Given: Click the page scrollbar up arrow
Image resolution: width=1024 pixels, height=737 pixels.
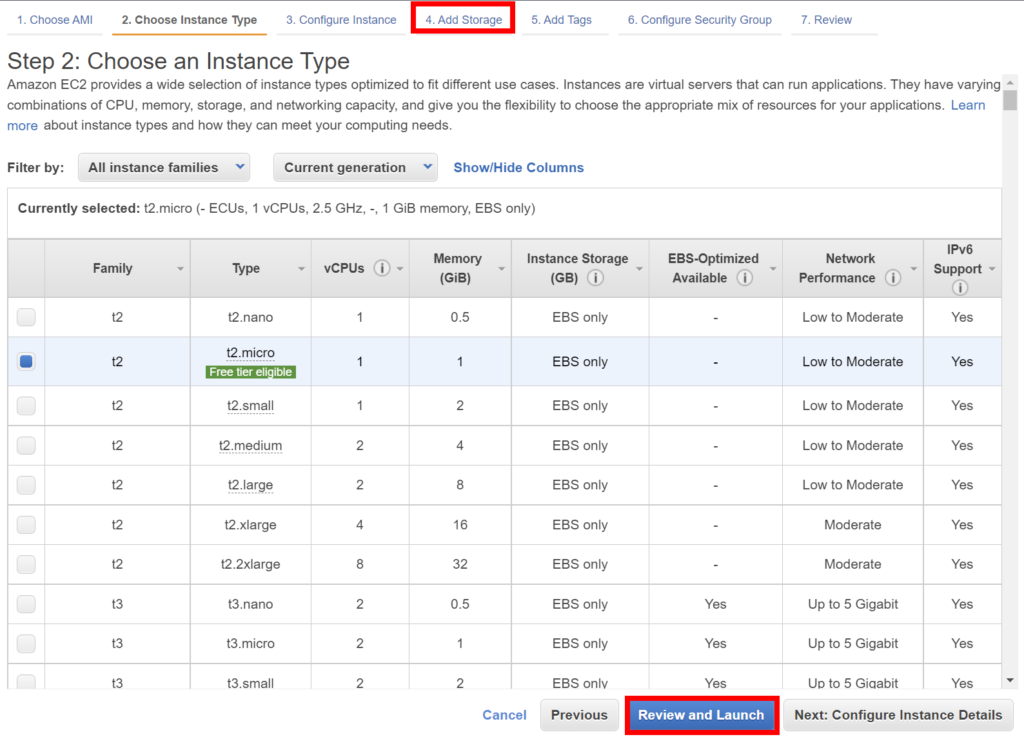Looking at the screenshot, I should click(x=1010, y=83).
